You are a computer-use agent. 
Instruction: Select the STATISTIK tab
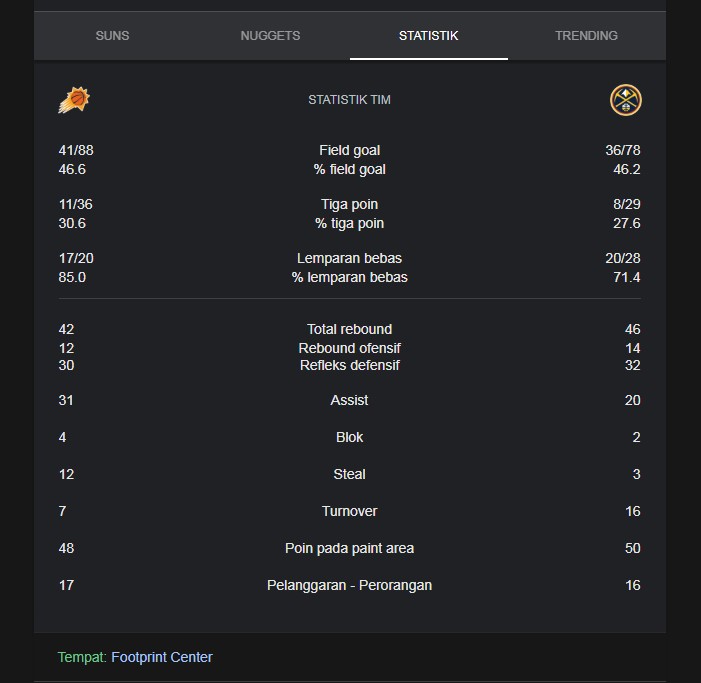click(428, 36)
